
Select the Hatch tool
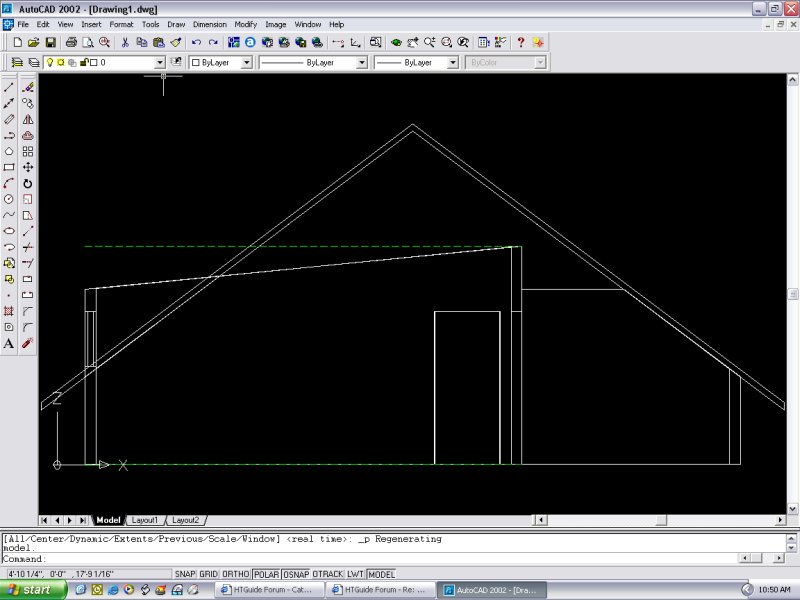tap(9, 311)
